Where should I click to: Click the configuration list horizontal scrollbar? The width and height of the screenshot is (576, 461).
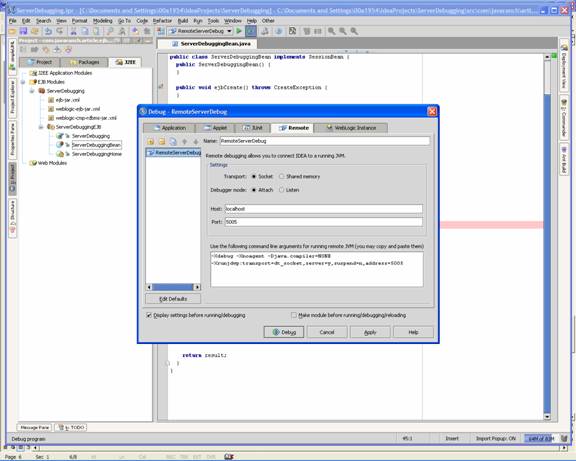click(173, 287)
